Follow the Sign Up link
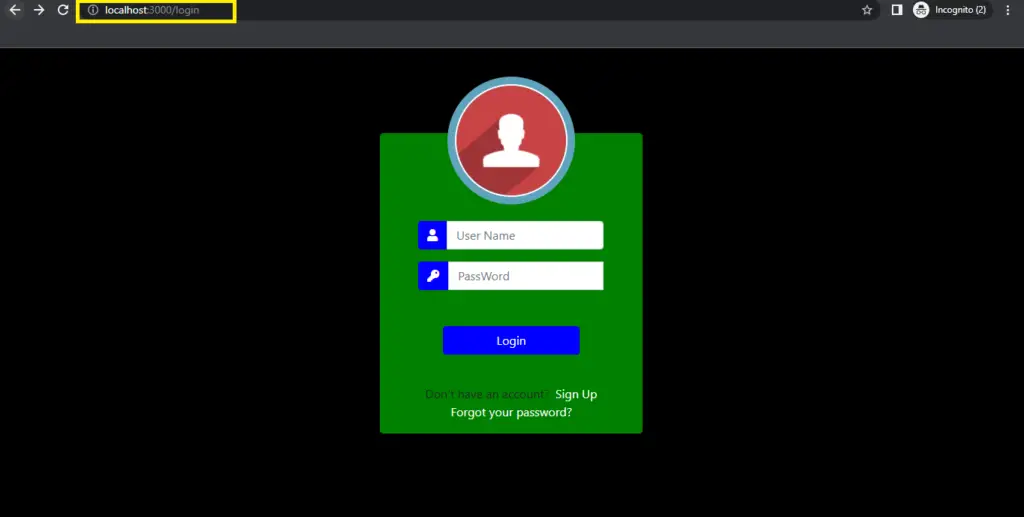The image size is (1024, 517). (x=576, y=394)
